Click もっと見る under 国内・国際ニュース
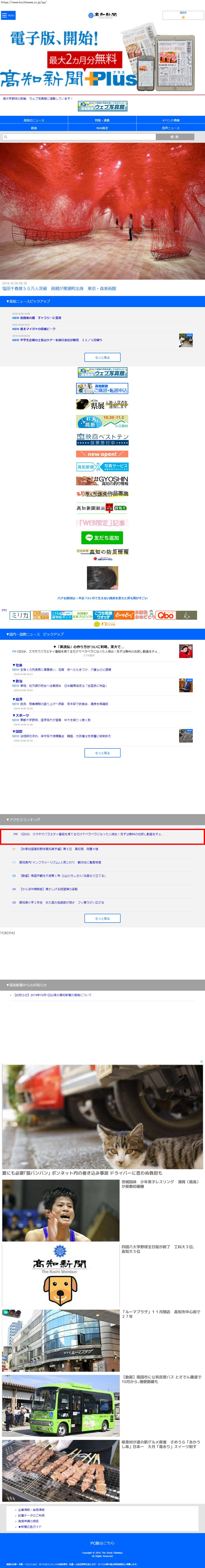Viewport: 205px width, 1568px height. pos(103,753)
